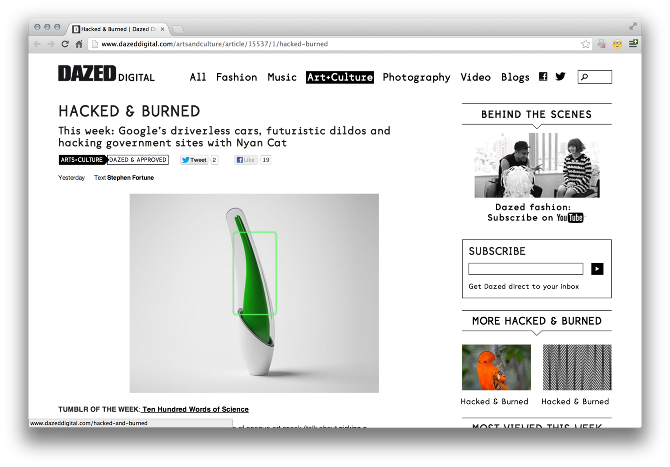Open Dazed Facebook page icon
The height and width of the screenshot is (467, 670).
[x=543, y=76]
